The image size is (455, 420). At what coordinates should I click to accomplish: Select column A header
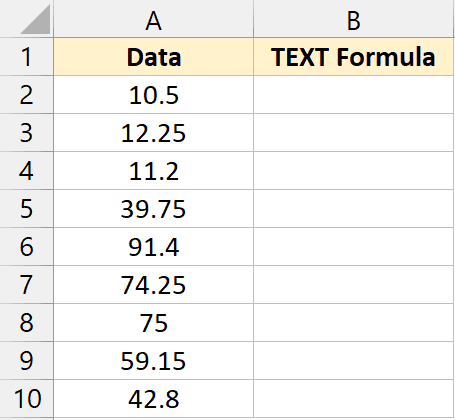click(154, 19)
